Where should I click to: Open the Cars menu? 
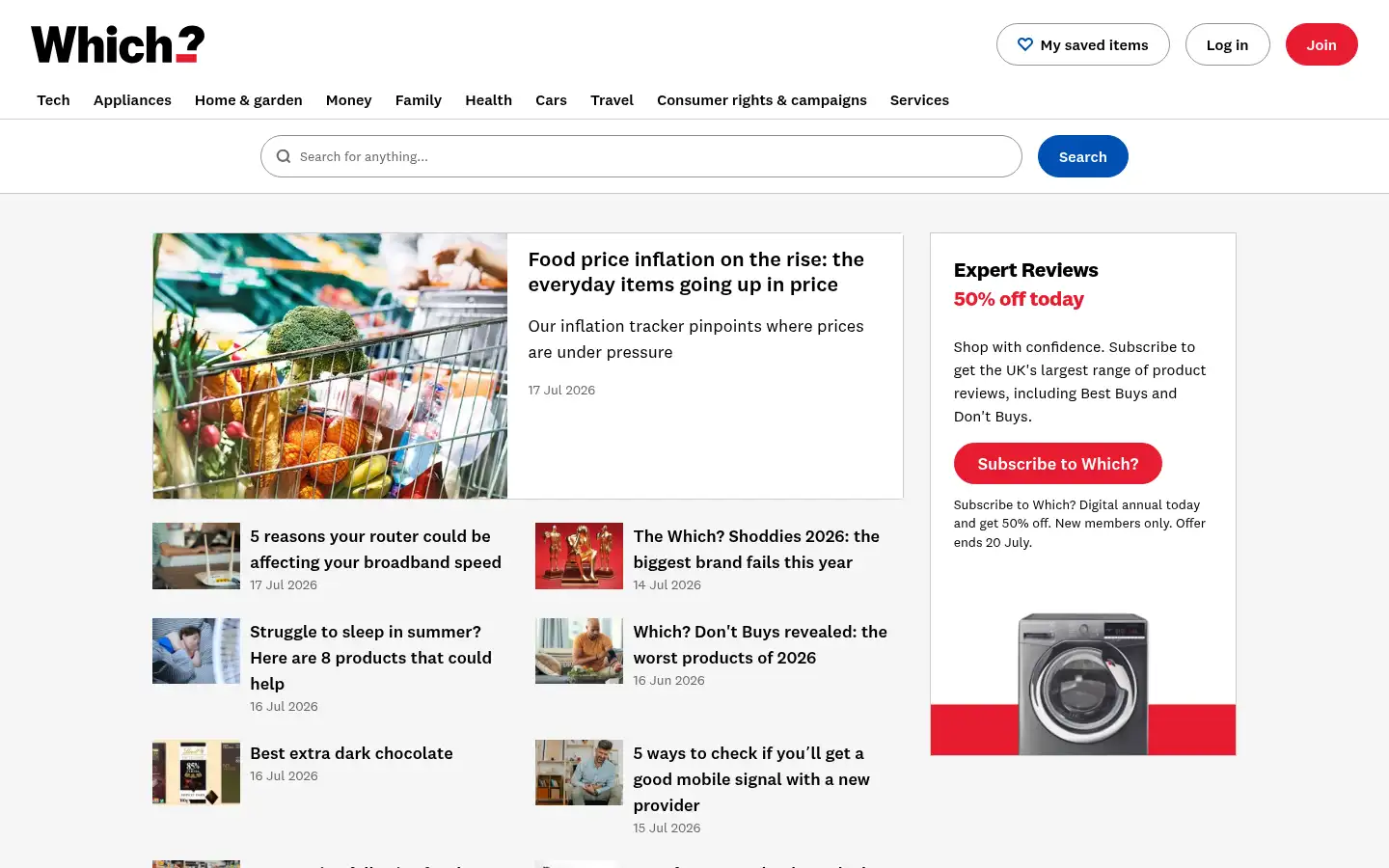[x=551, y=100]
